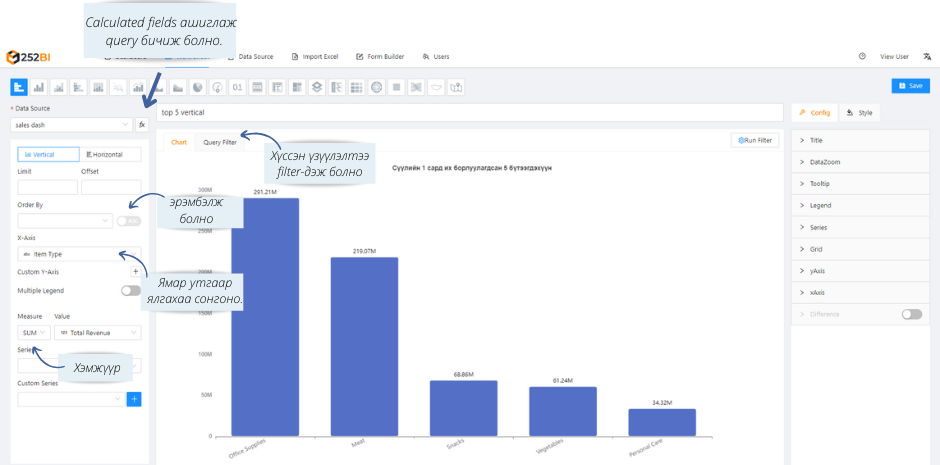The height and width of the screenshot is (465, 940).
Task: Click the fx calculated fields button
Action: click(x=142, y=125)
